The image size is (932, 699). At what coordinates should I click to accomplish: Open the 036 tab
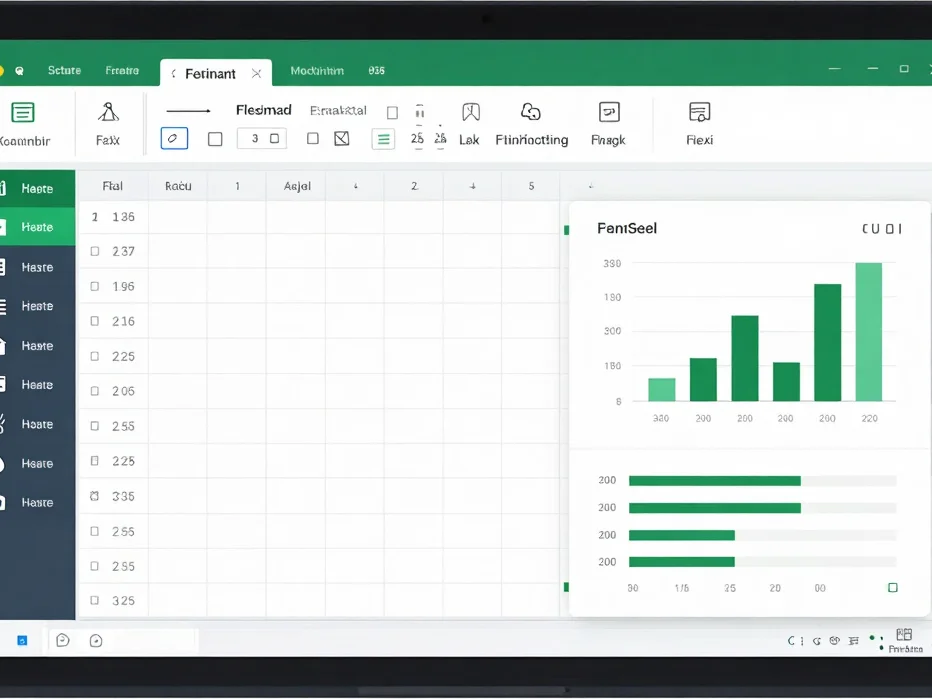pos(376,71)
